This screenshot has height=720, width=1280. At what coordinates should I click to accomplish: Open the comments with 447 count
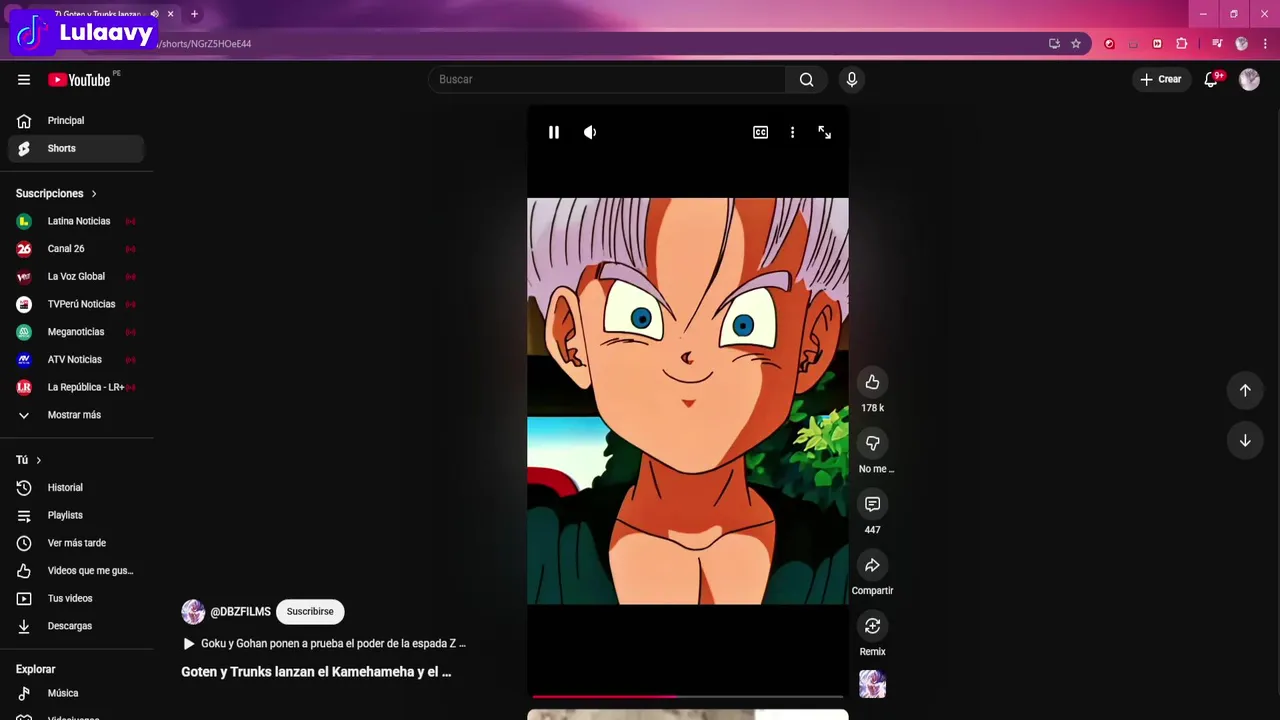pos(872,504)
